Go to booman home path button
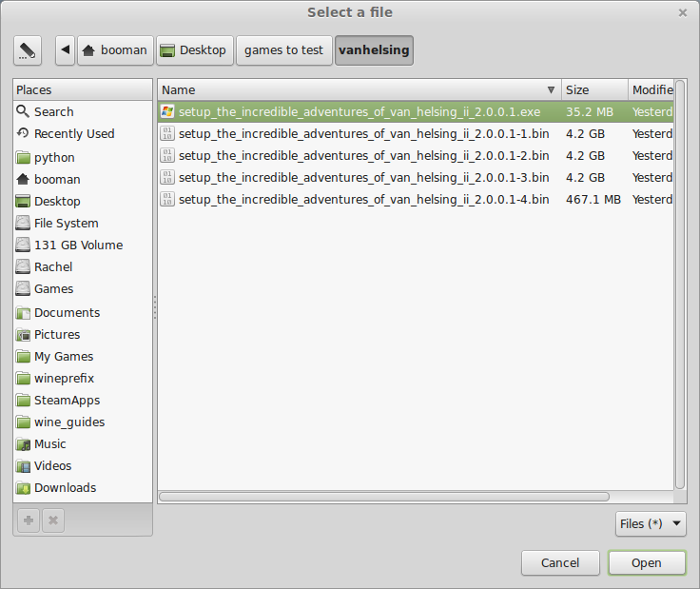 pos(115,50)
